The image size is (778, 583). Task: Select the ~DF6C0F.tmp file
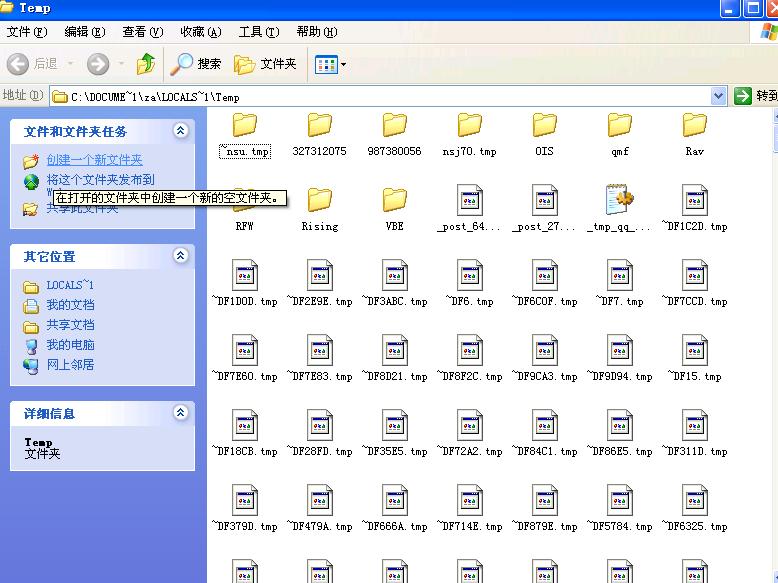(544, 284)
